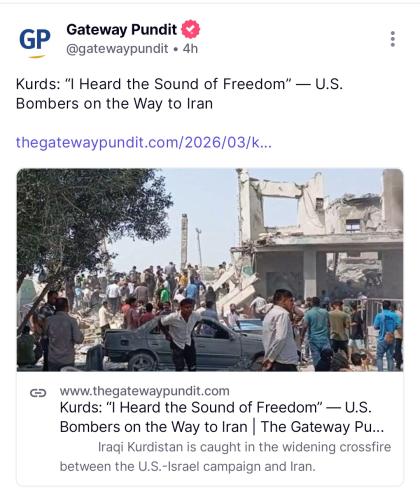The width and height of the screenshot is (420, 500).
Task: Click the yellow swoosh under GP logo
Action: point(37,56)
